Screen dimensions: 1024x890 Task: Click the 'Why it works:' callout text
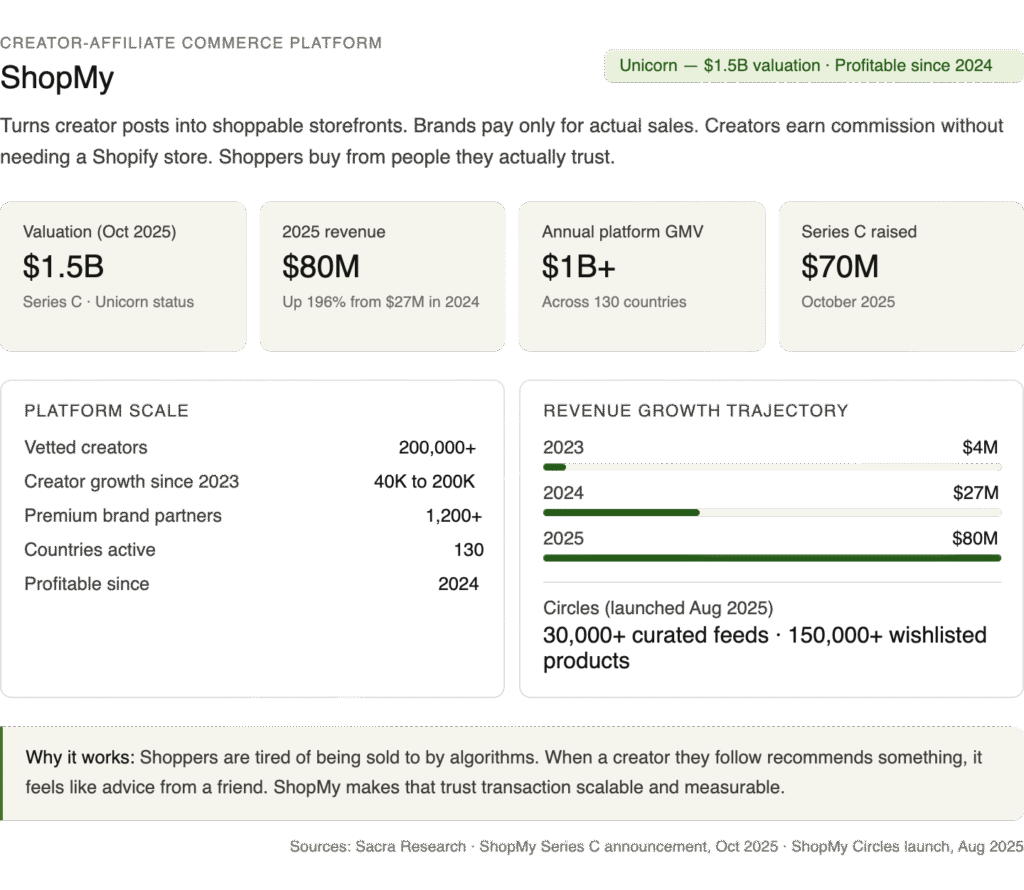504,772
